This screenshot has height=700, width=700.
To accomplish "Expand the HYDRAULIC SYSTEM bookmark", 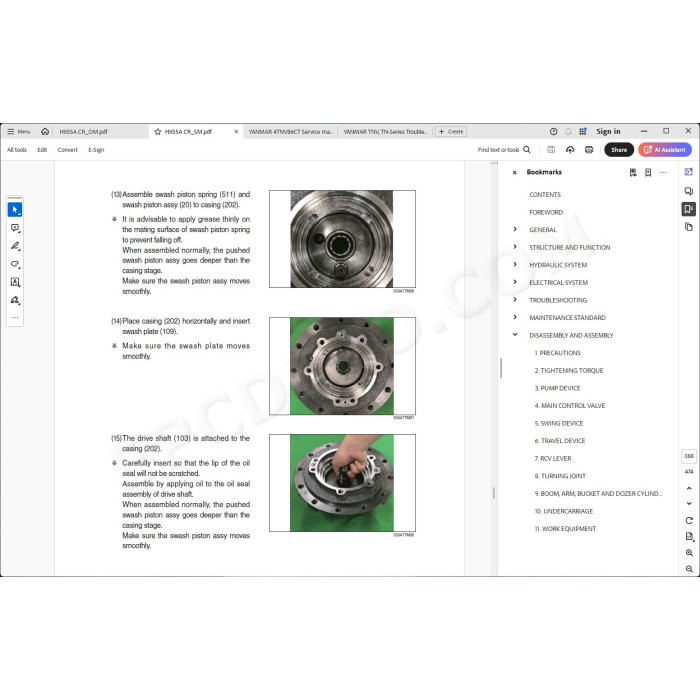I will tap(515, 265).
